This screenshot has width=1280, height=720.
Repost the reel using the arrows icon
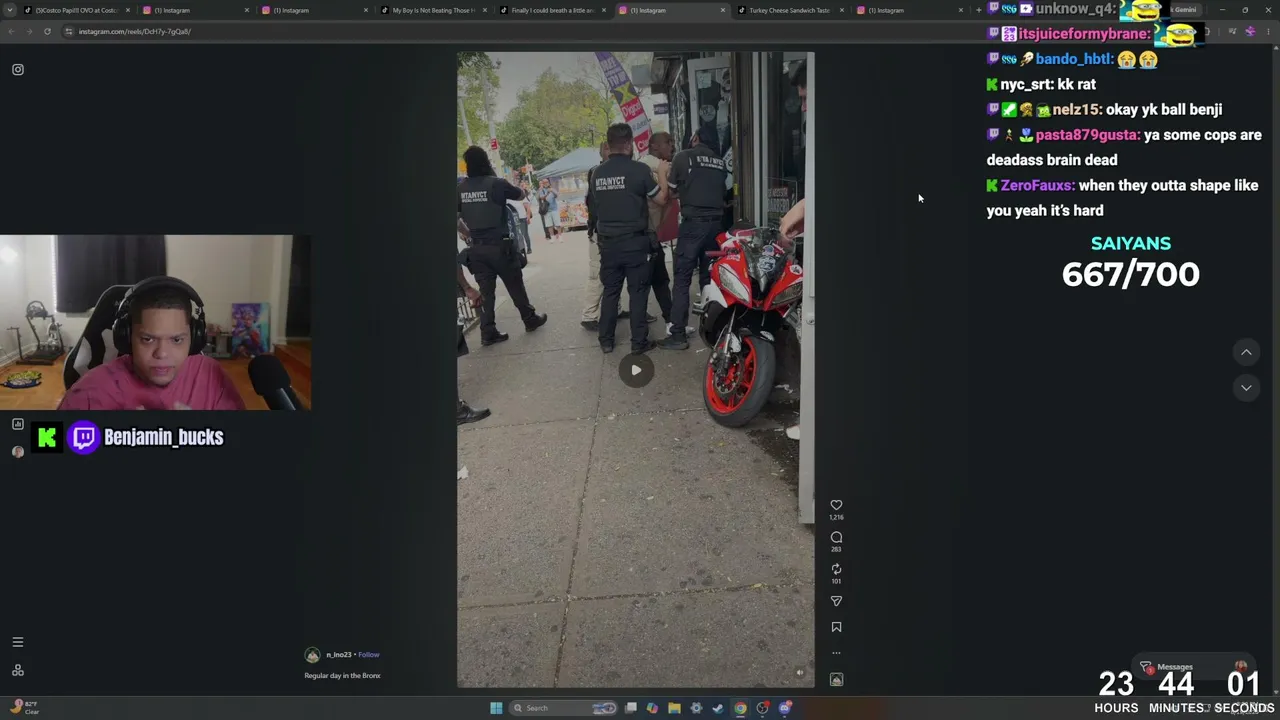pyautogui.click(x=836, y=569)
